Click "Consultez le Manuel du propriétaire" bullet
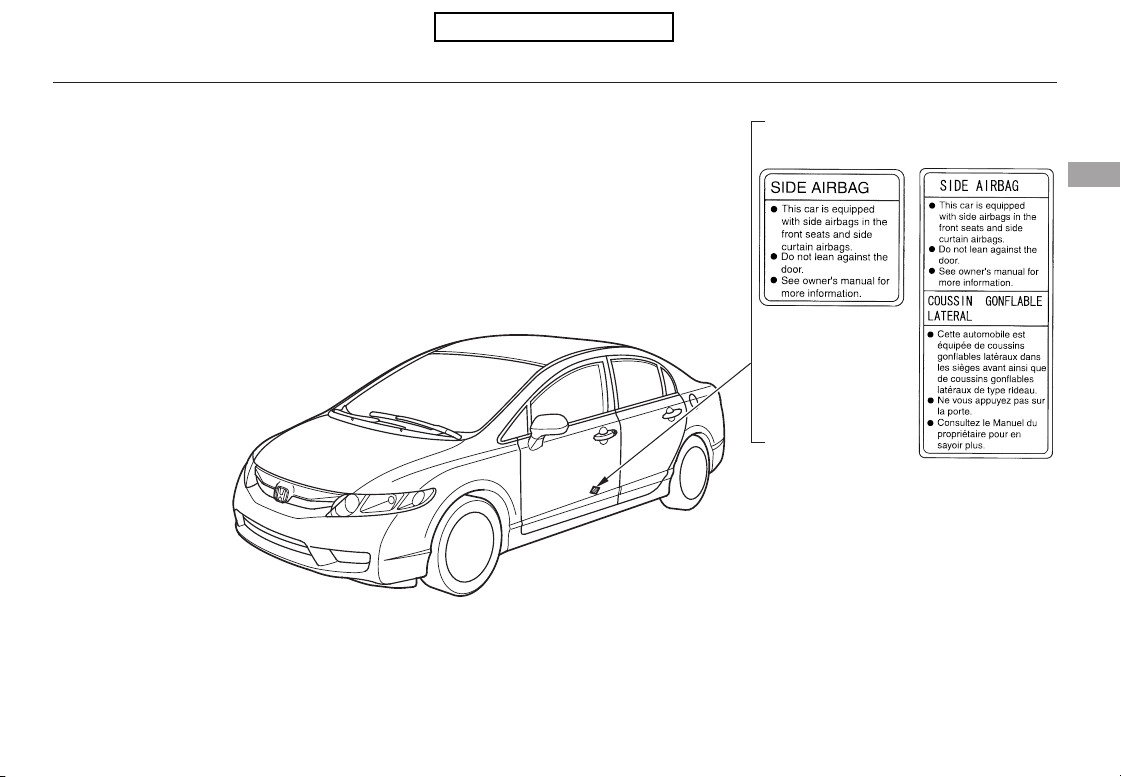Viewport: 1121px width, 777px height. [x=982, y=434]
